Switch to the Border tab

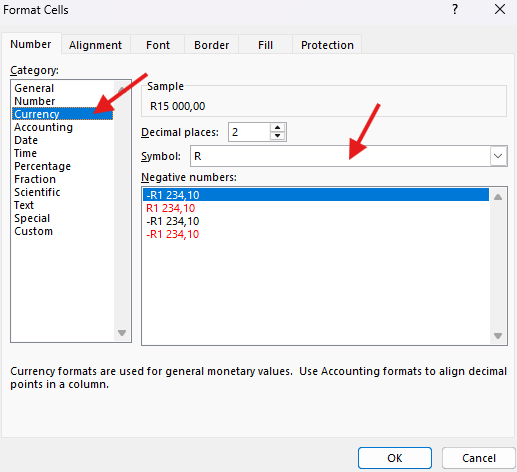(212, 45)
